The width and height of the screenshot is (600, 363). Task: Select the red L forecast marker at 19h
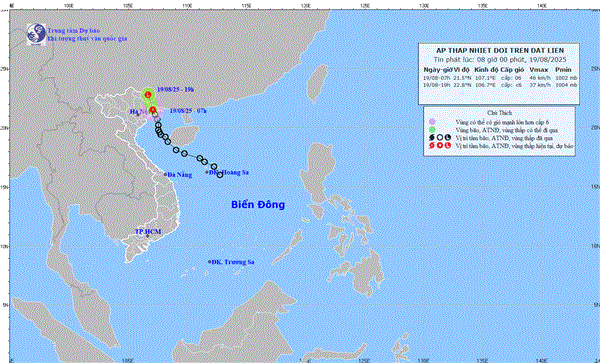[148, 94]
